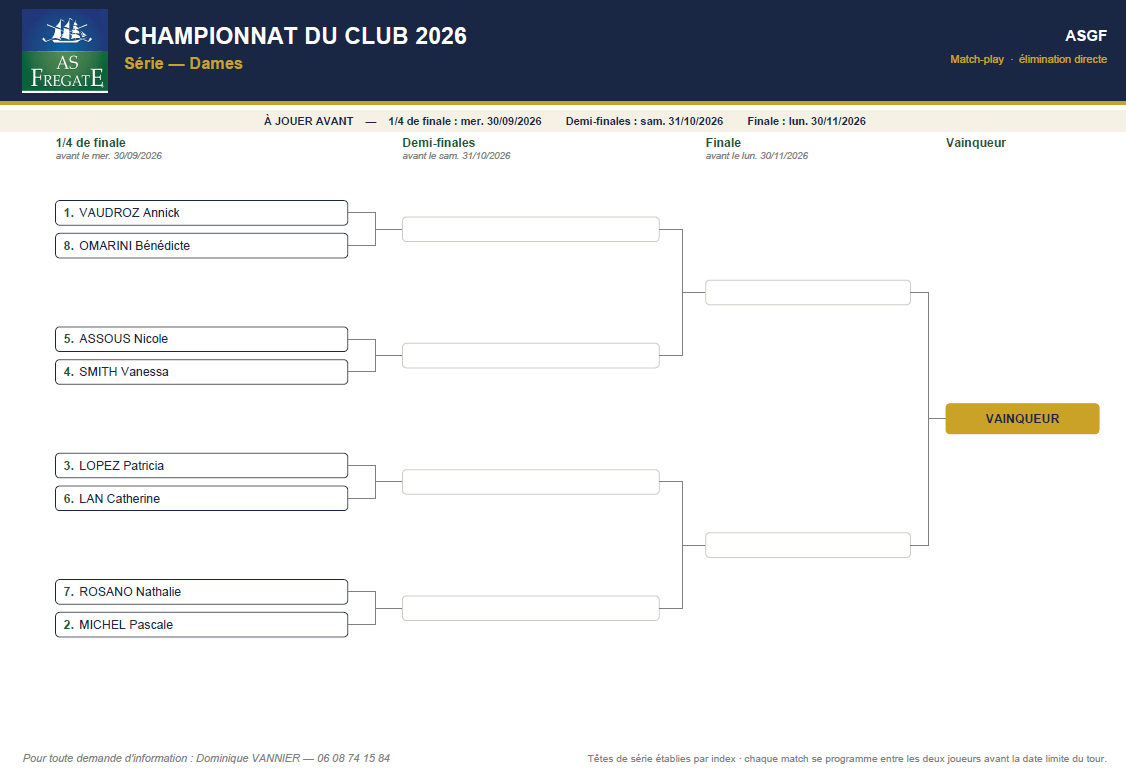Select OMARINI Bénédicte bracket entry
This screenshot has width=1126, height=777.
point(201,246)
